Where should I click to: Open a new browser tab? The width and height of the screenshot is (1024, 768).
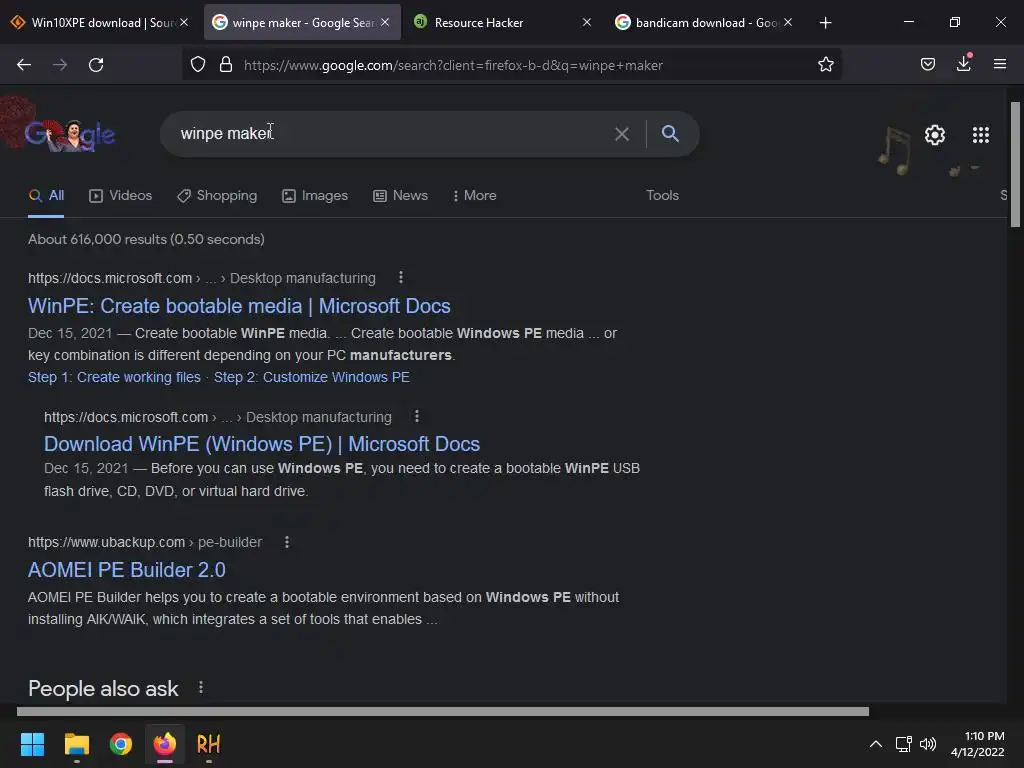[825, 23]
